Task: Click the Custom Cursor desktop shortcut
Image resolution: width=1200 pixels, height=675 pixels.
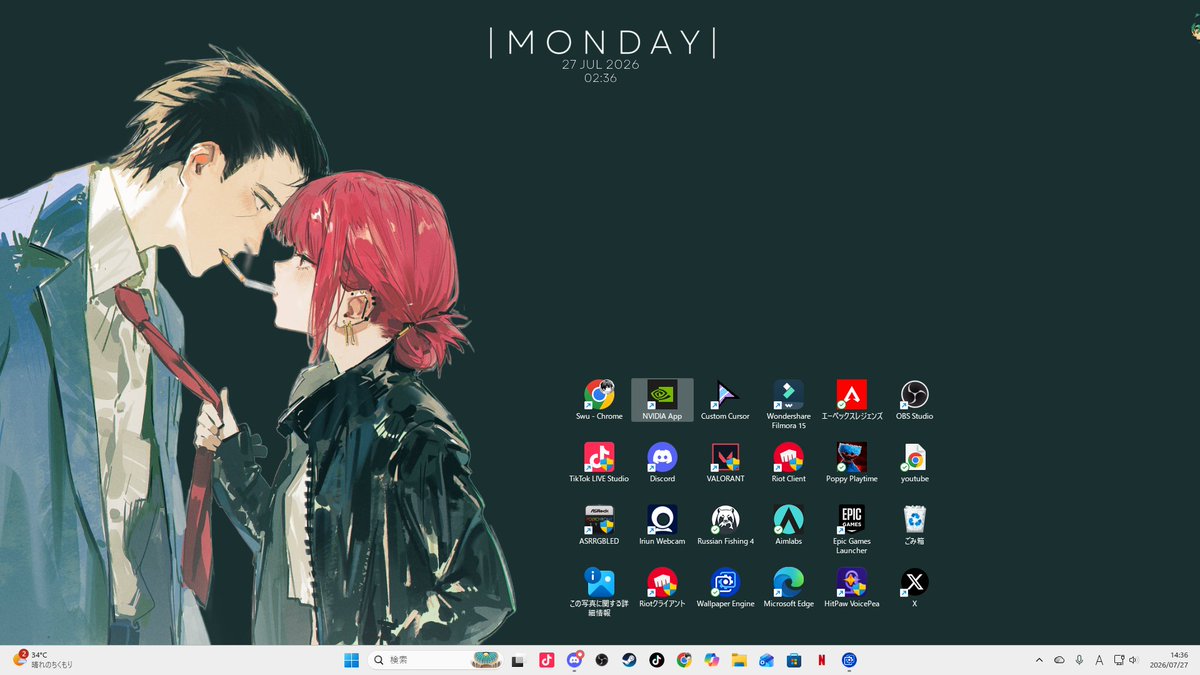Action: click(725, 400)
